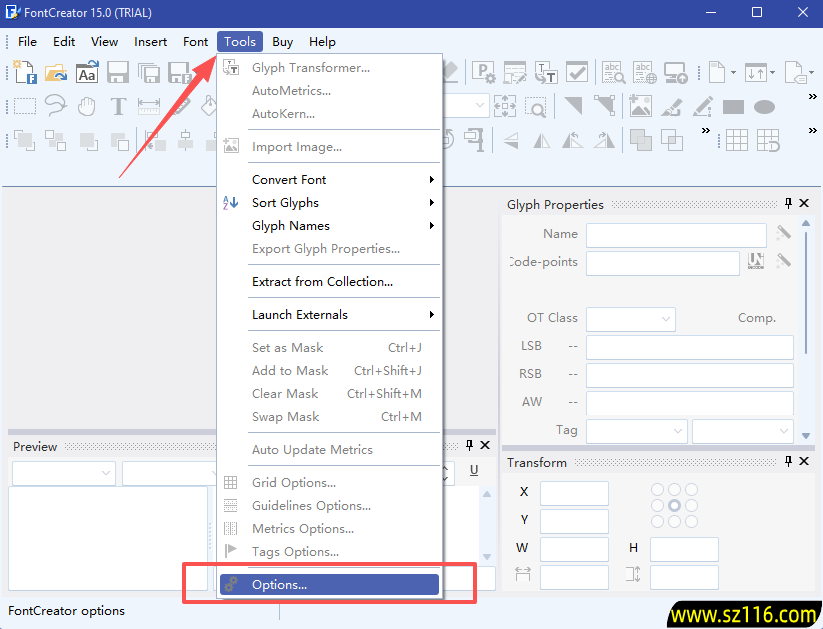Click the Open Font folder icon
This screenshot has height=629, width=823.
click(x=56, y=72)
